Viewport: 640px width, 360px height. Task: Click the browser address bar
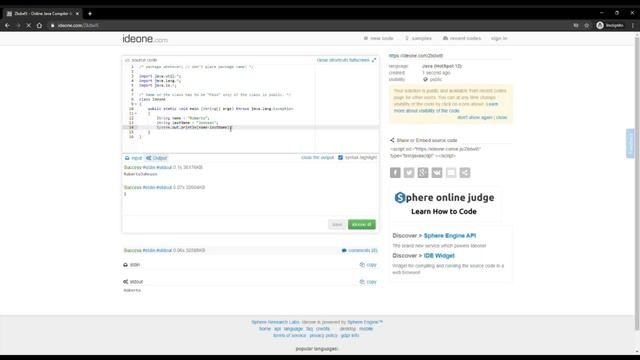point(310,25)
